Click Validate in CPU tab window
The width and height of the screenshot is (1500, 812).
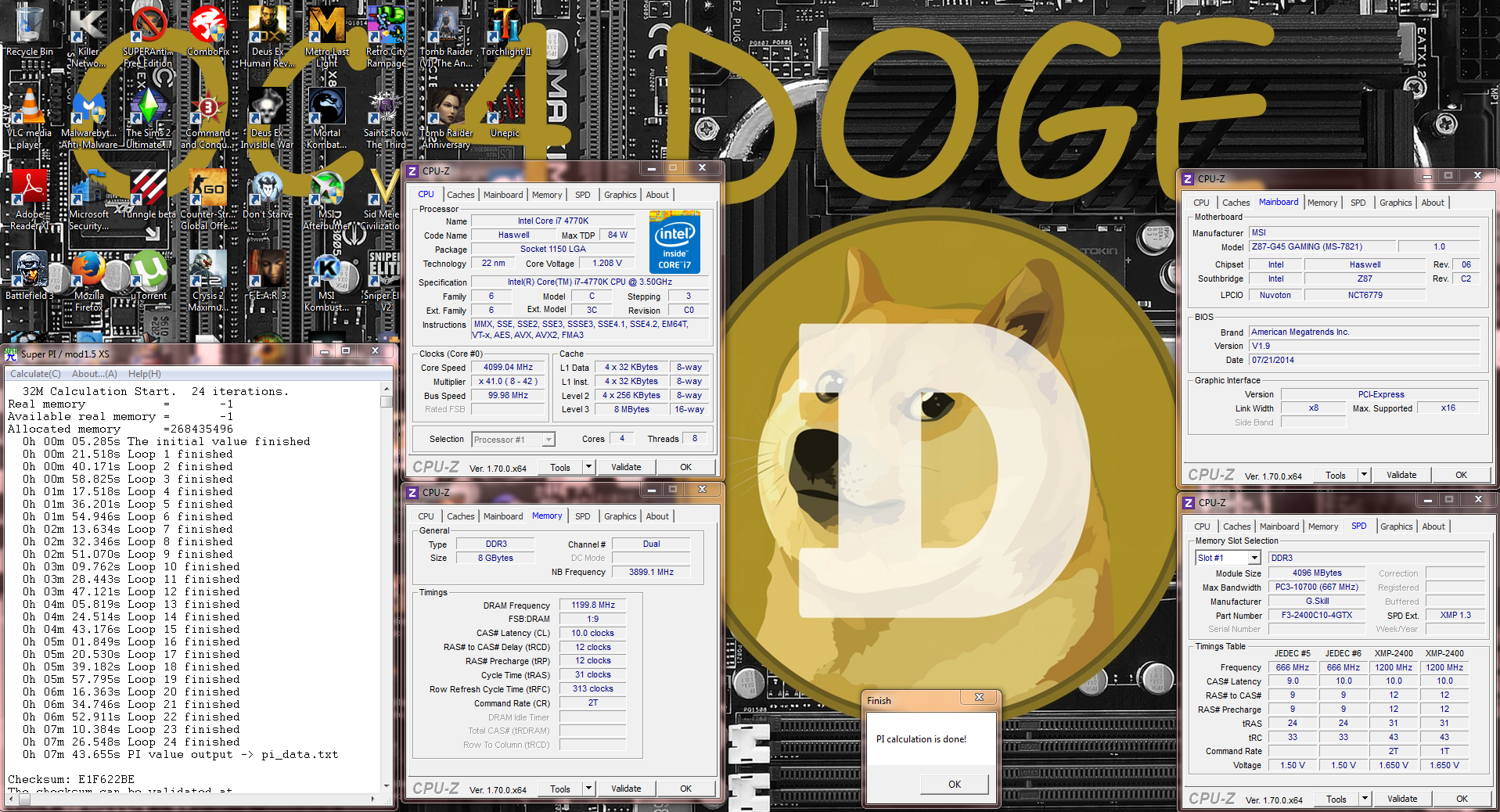pyautogui.click(x=626, y=467)
